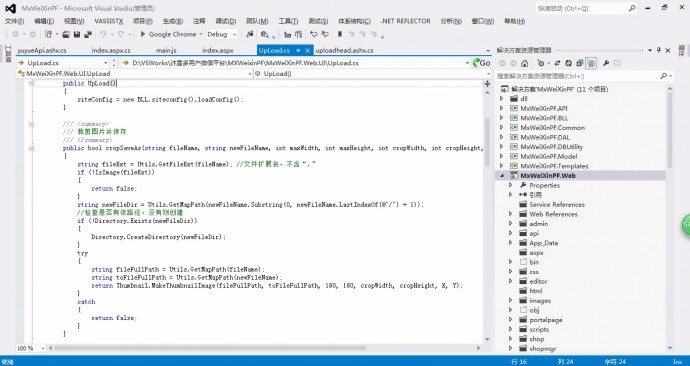This screenshot has height=366, width=690.
Task: Close the UpLoad.cs tab
Action: click(x=308, y=50)
